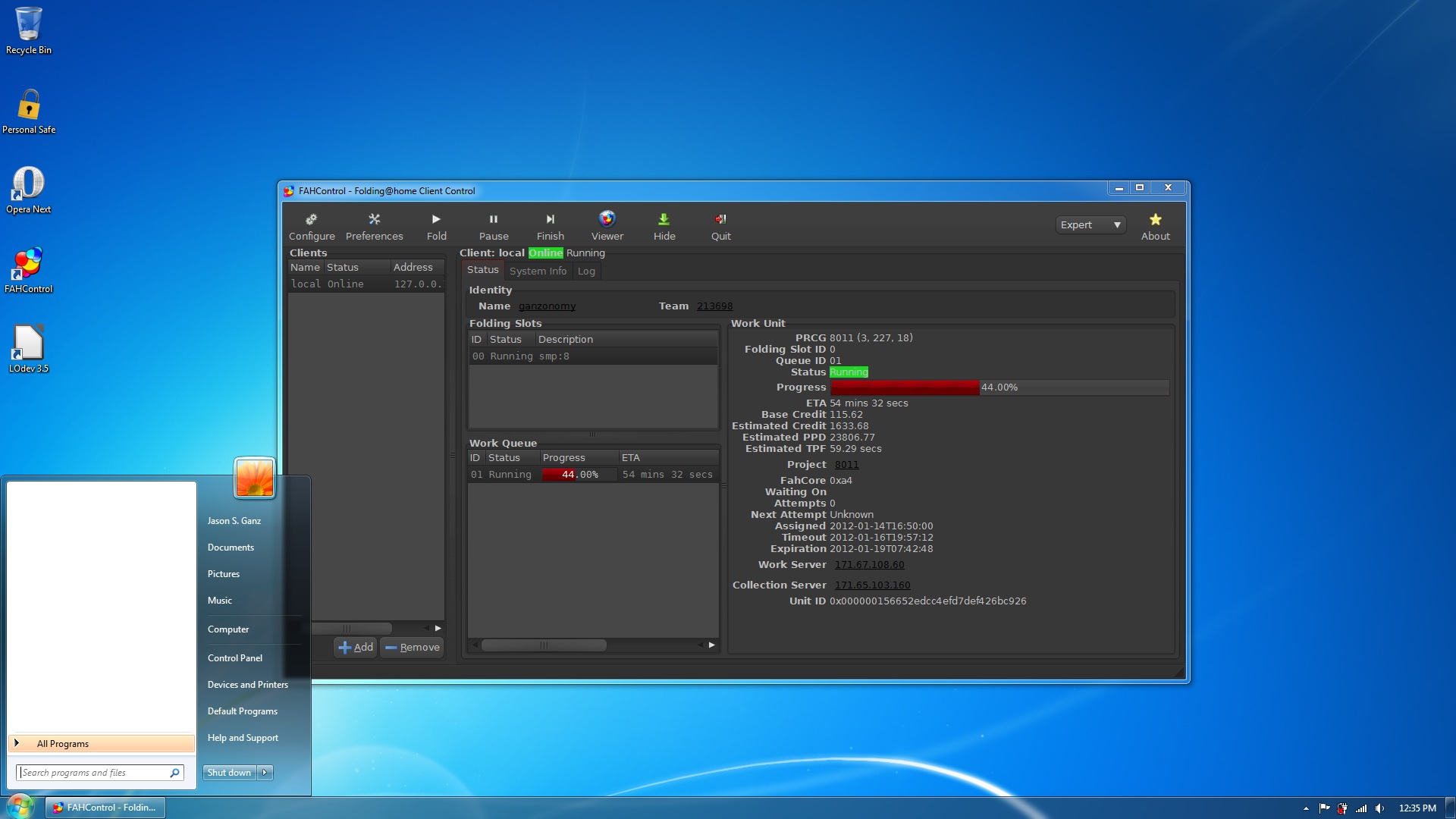The height and width of the screenshot is (819, 1456).
Task: Open Opera Next desktop icon
Action: point(29,190)
